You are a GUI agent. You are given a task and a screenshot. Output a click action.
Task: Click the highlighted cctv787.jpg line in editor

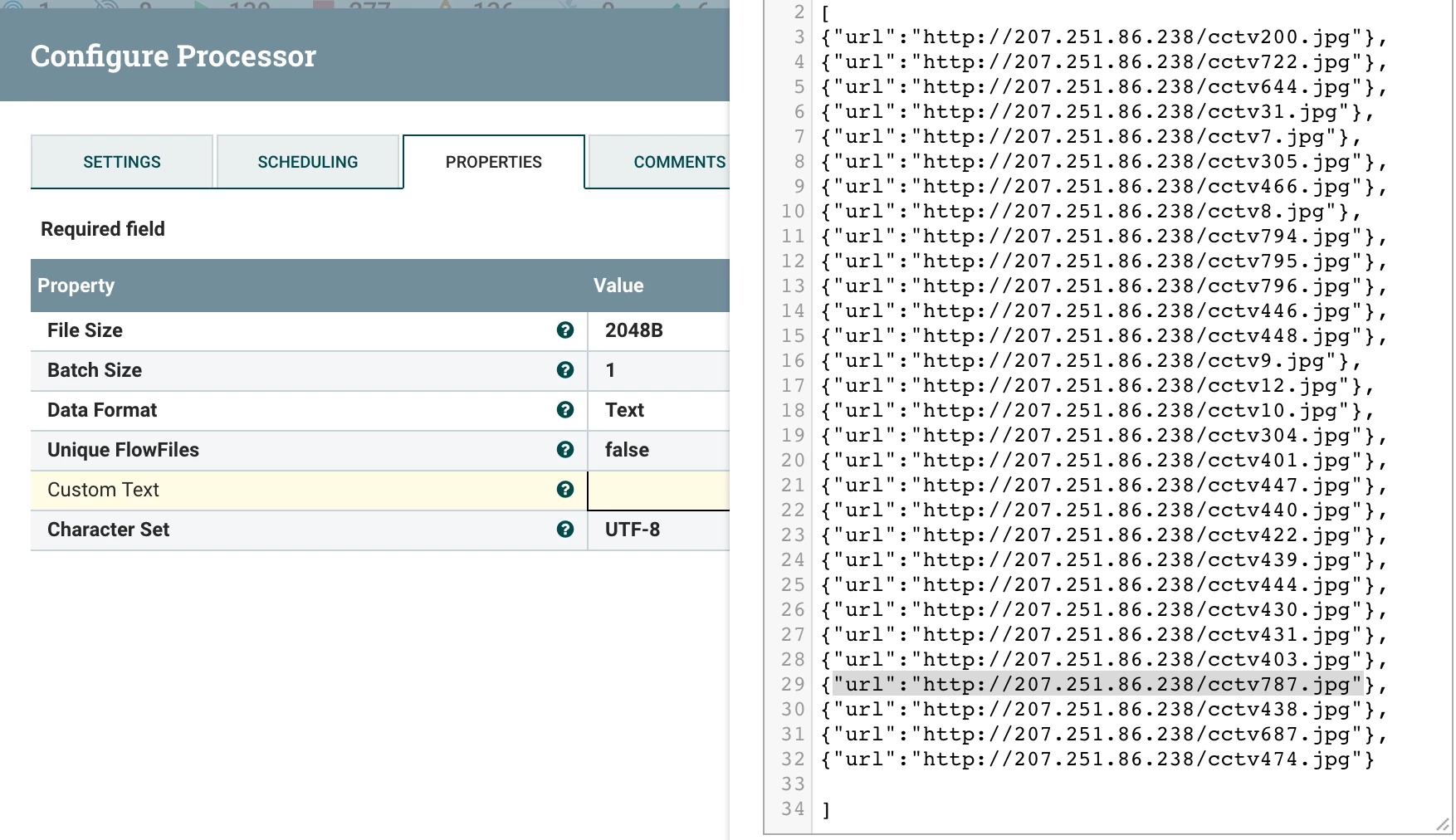[x=1097, y=684]
